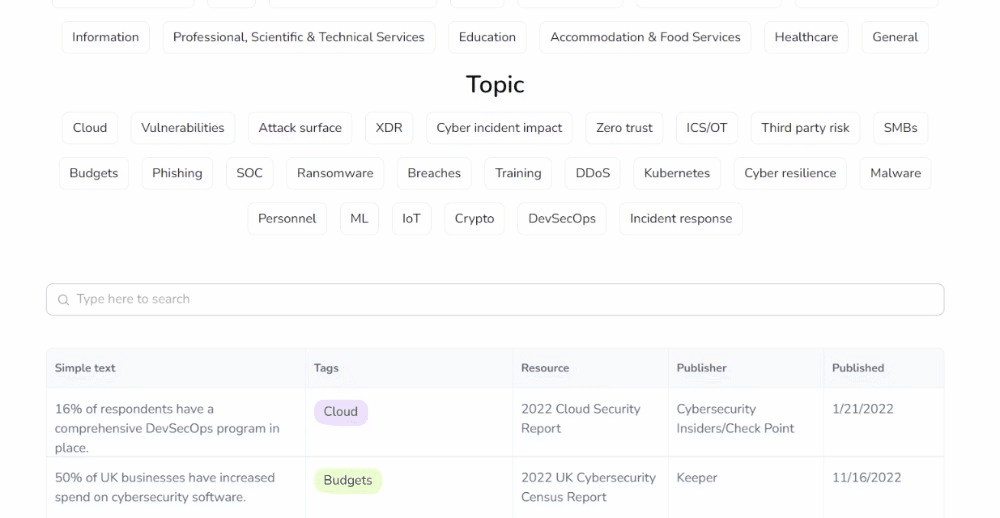Screen dimensions: 1000x518
Task: Click into the search field
Action: point(495,299)
